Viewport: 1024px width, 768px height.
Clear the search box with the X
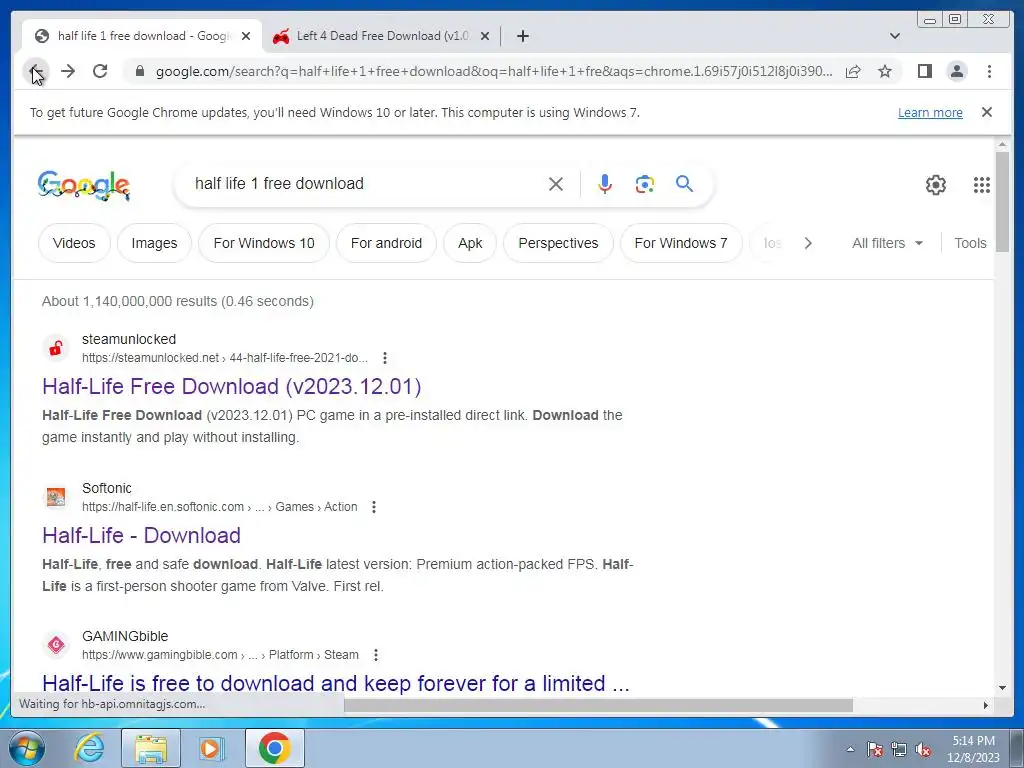[x=556, y=184]
